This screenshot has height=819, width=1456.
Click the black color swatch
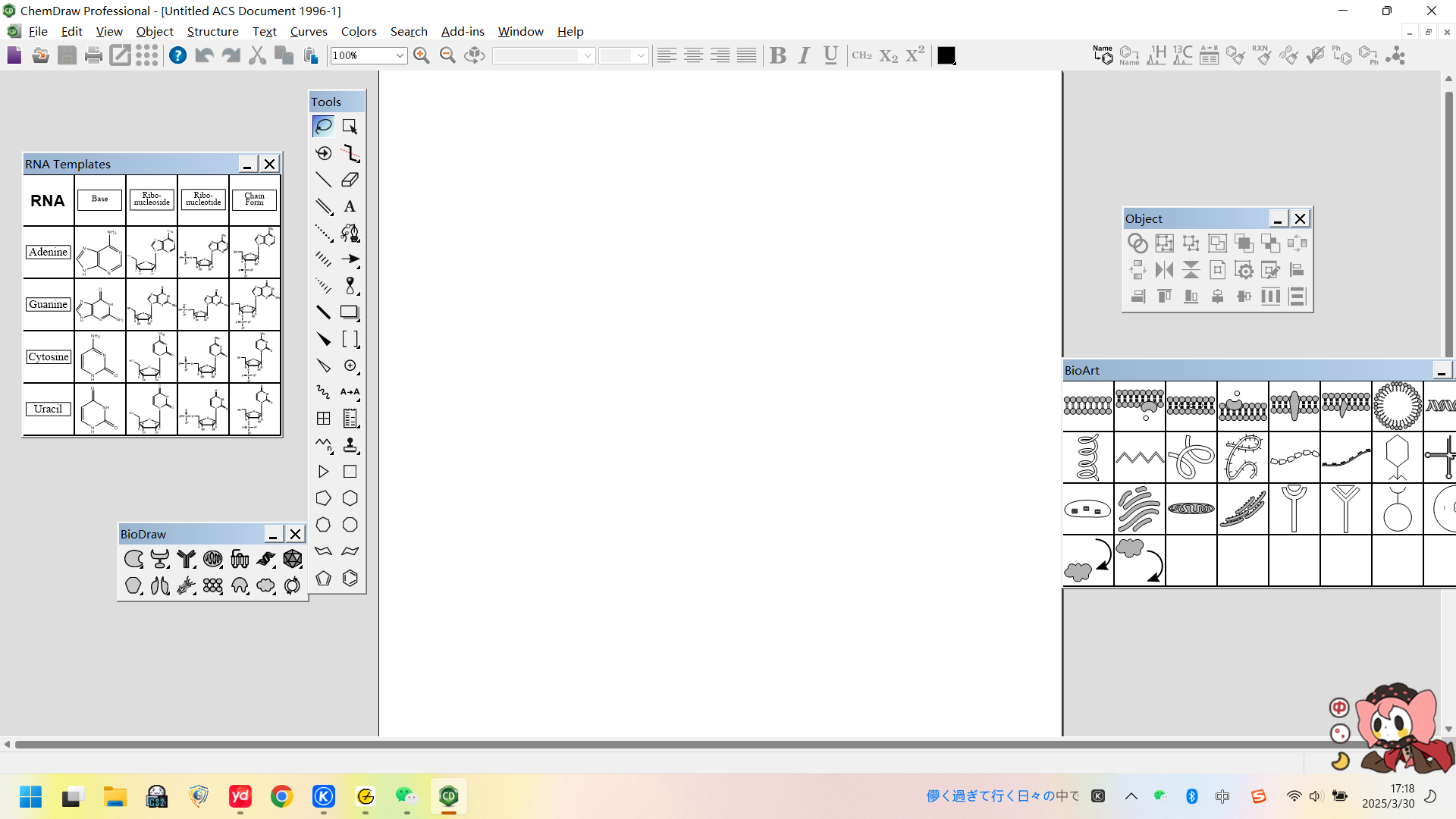[946, 55]
